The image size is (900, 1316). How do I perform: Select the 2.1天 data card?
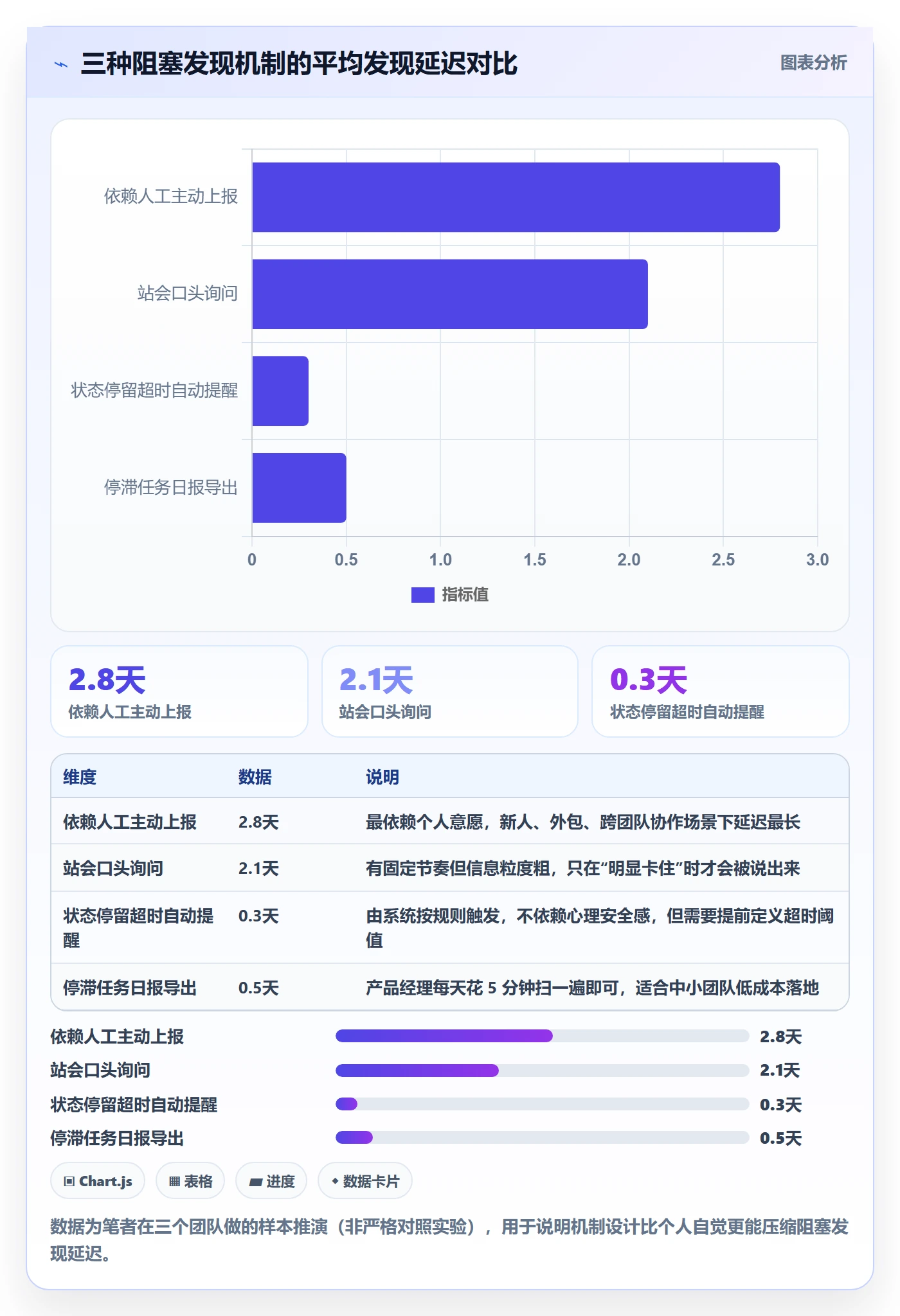(450, 691)
